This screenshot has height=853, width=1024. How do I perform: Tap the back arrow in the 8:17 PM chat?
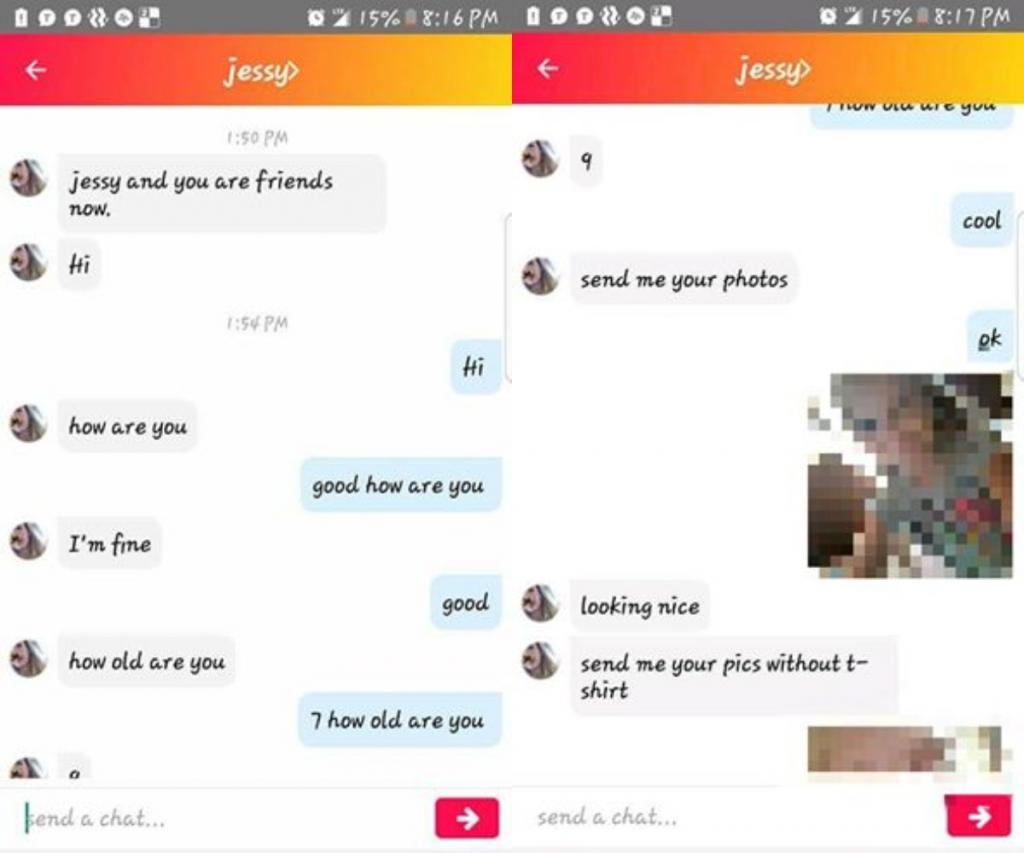tap(547, 68)
